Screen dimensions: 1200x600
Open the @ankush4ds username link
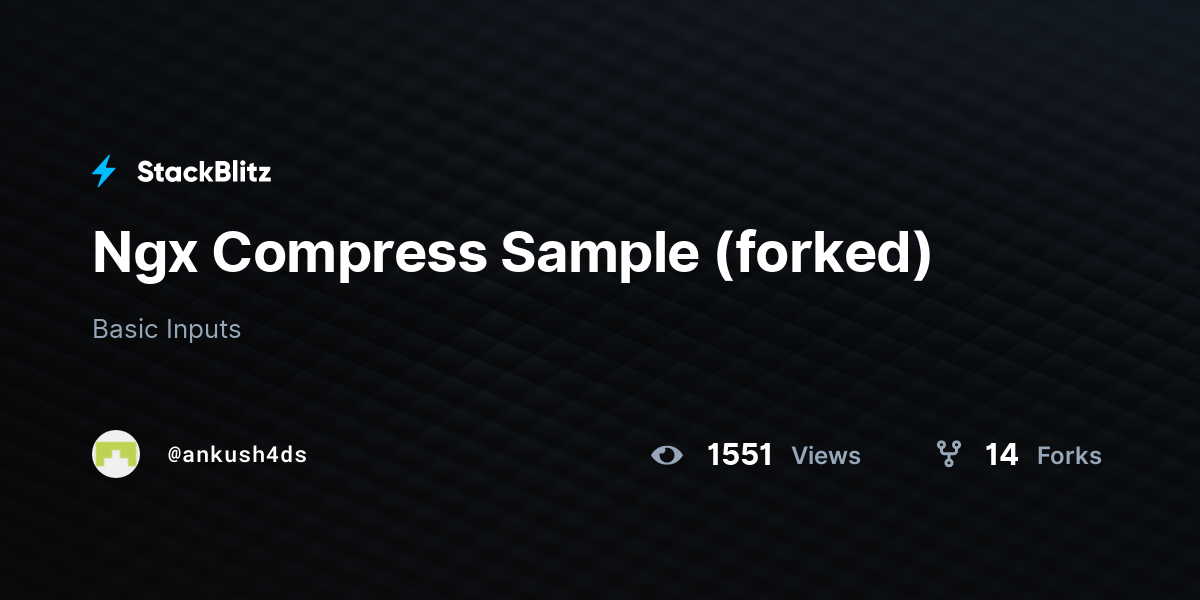click(237, 455)
